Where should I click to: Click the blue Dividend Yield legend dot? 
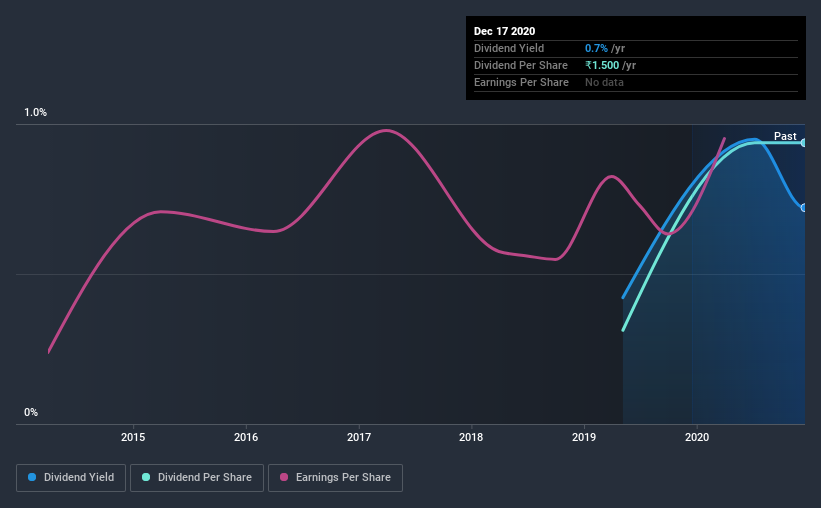pos(32,477)
